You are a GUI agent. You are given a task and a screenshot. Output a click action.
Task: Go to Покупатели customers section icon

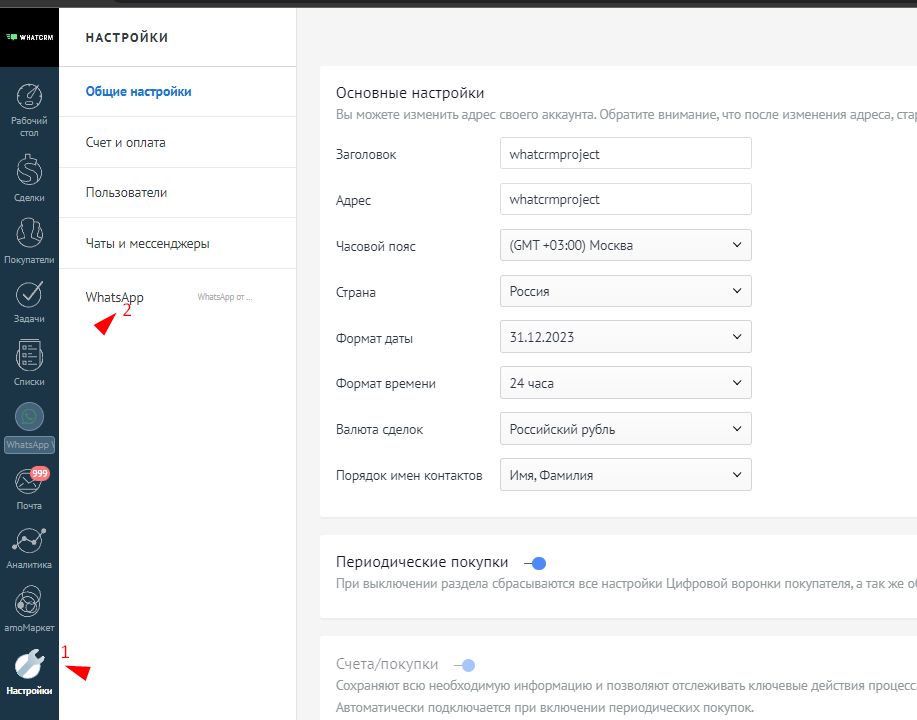click(x=29, y=232)
